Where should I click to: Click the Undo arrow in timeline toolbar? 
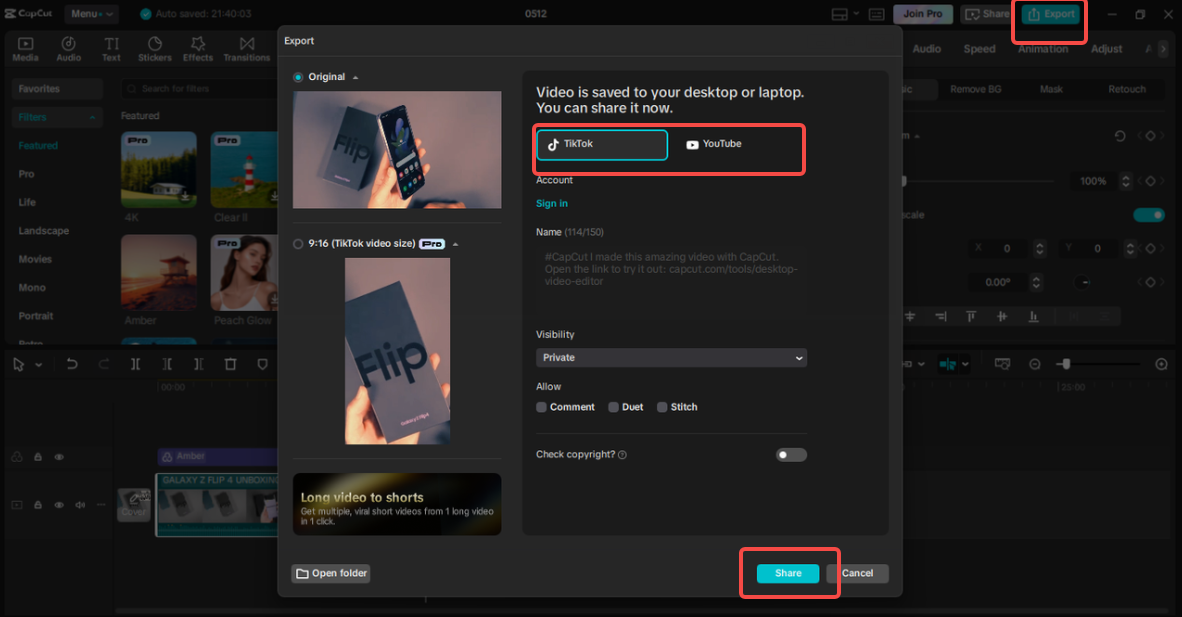point(72,364)
